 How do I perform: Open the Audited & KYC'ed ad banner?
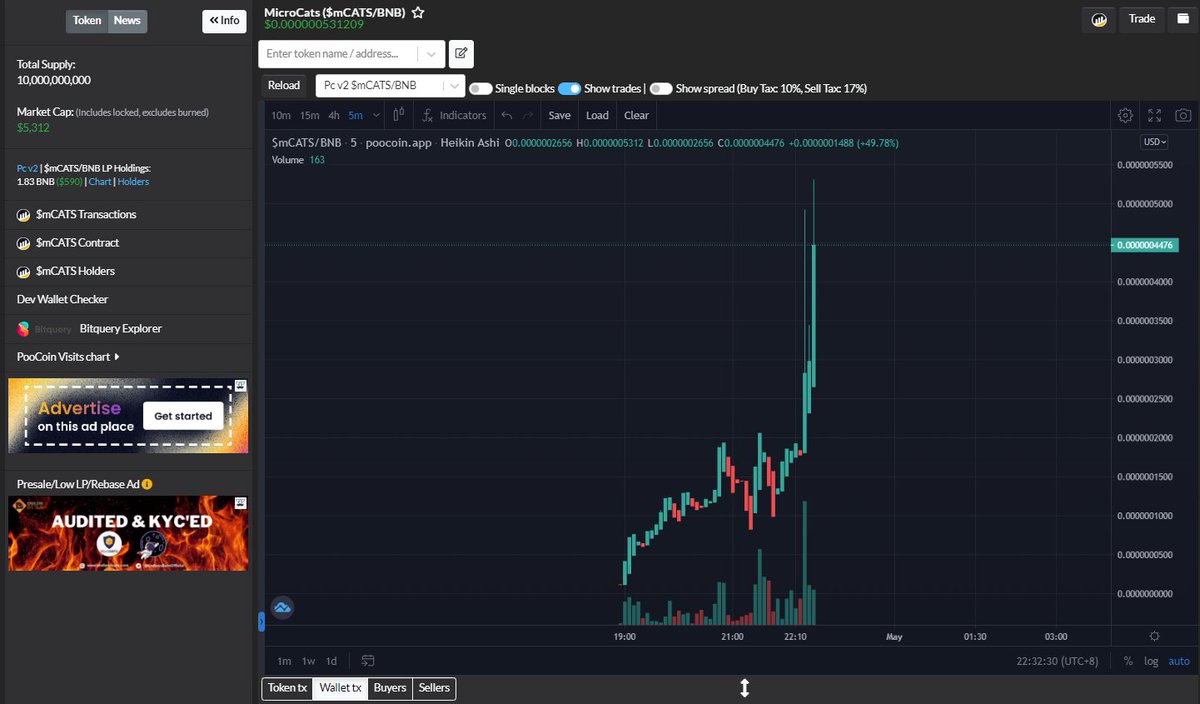pyautogui.click(x=128, y=533)
